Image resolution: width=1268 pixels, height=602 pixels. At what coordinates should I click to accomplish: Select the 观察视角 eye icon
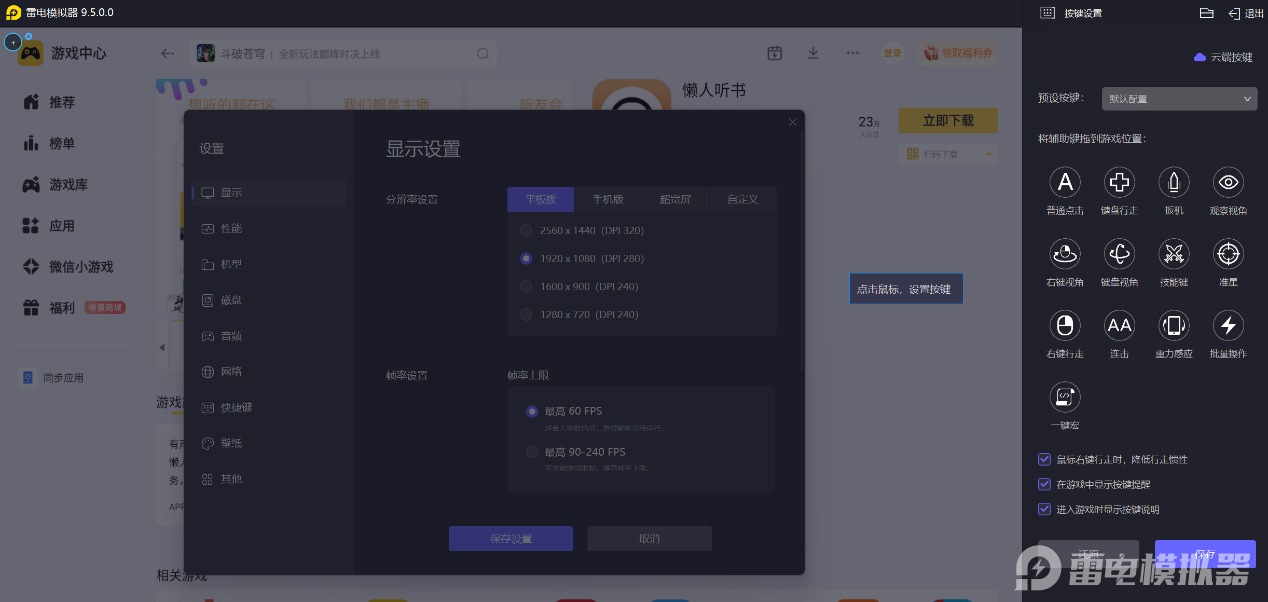(1228, 182)
